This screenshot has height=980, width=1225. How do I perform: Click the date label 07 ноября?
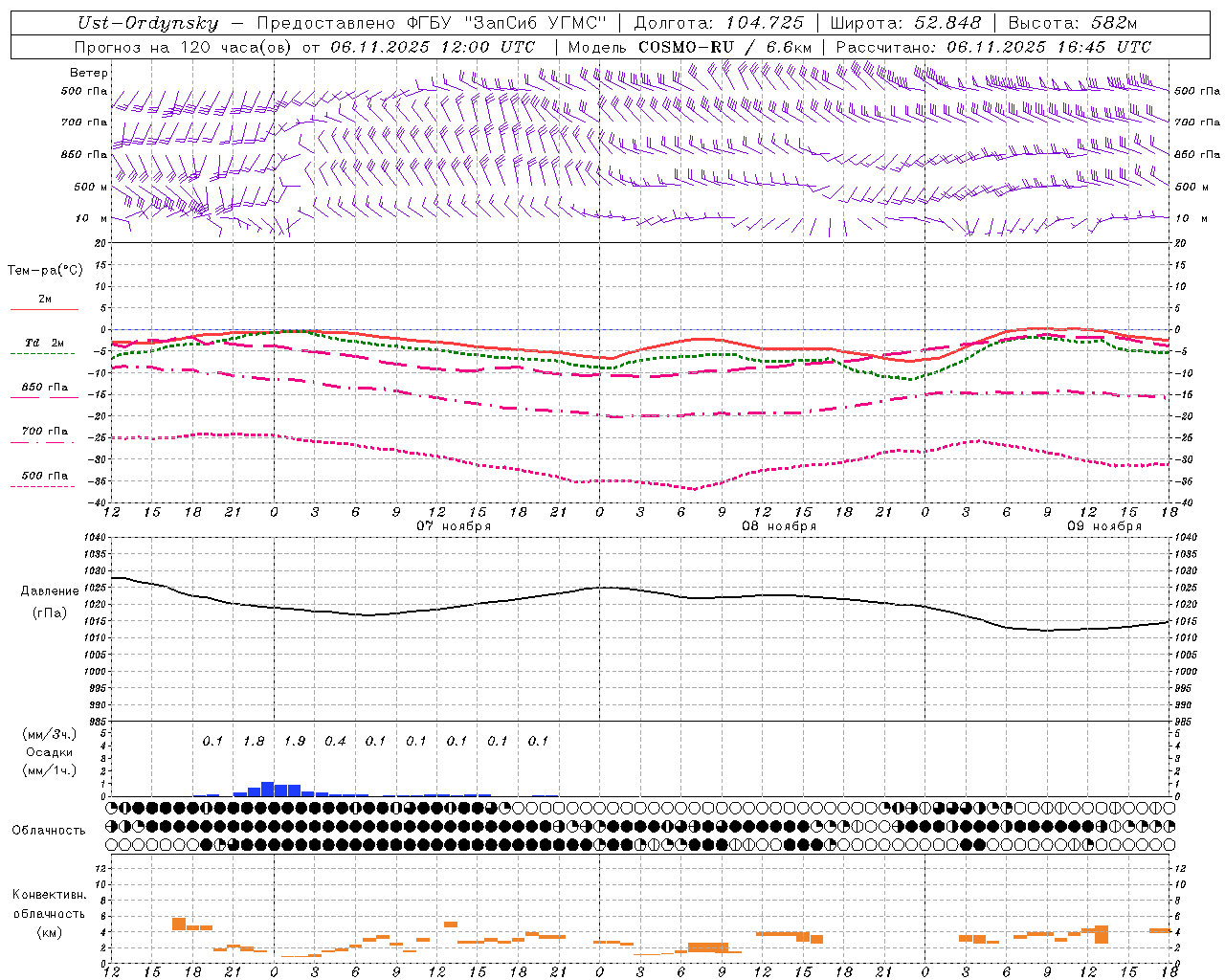pyautogui.click(x=454, y=526)
